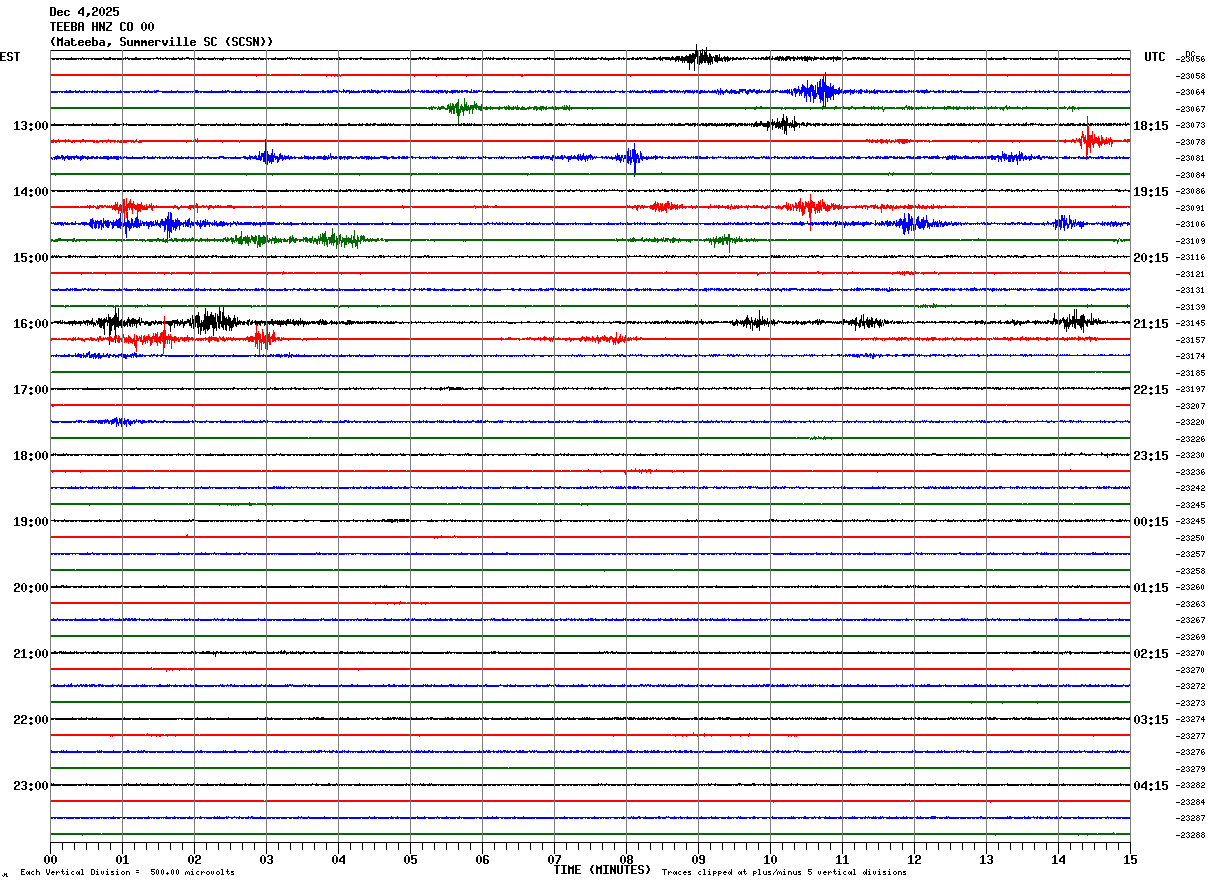Click the 01:15 UTC time label
The image size is (1210, 886).
[1151, 588]
